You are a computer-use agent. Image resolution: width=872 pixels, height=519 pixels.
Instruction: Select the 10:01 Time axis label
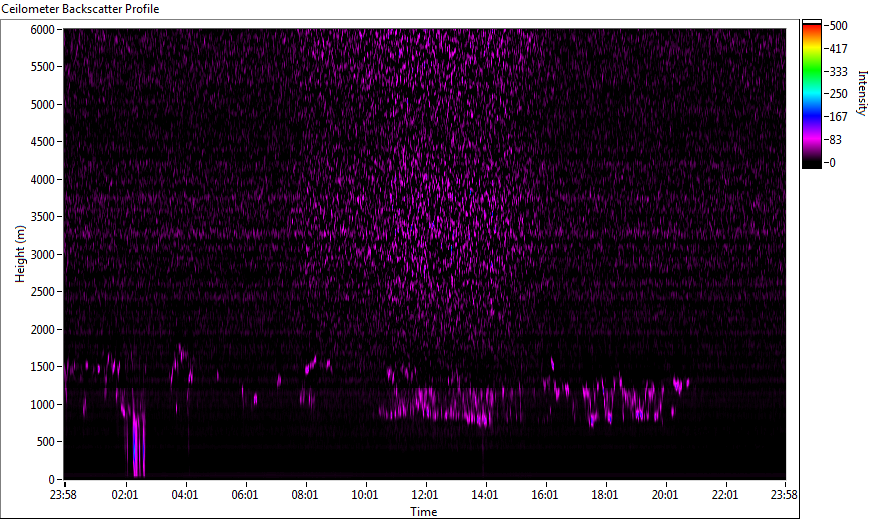click(365, 495)
